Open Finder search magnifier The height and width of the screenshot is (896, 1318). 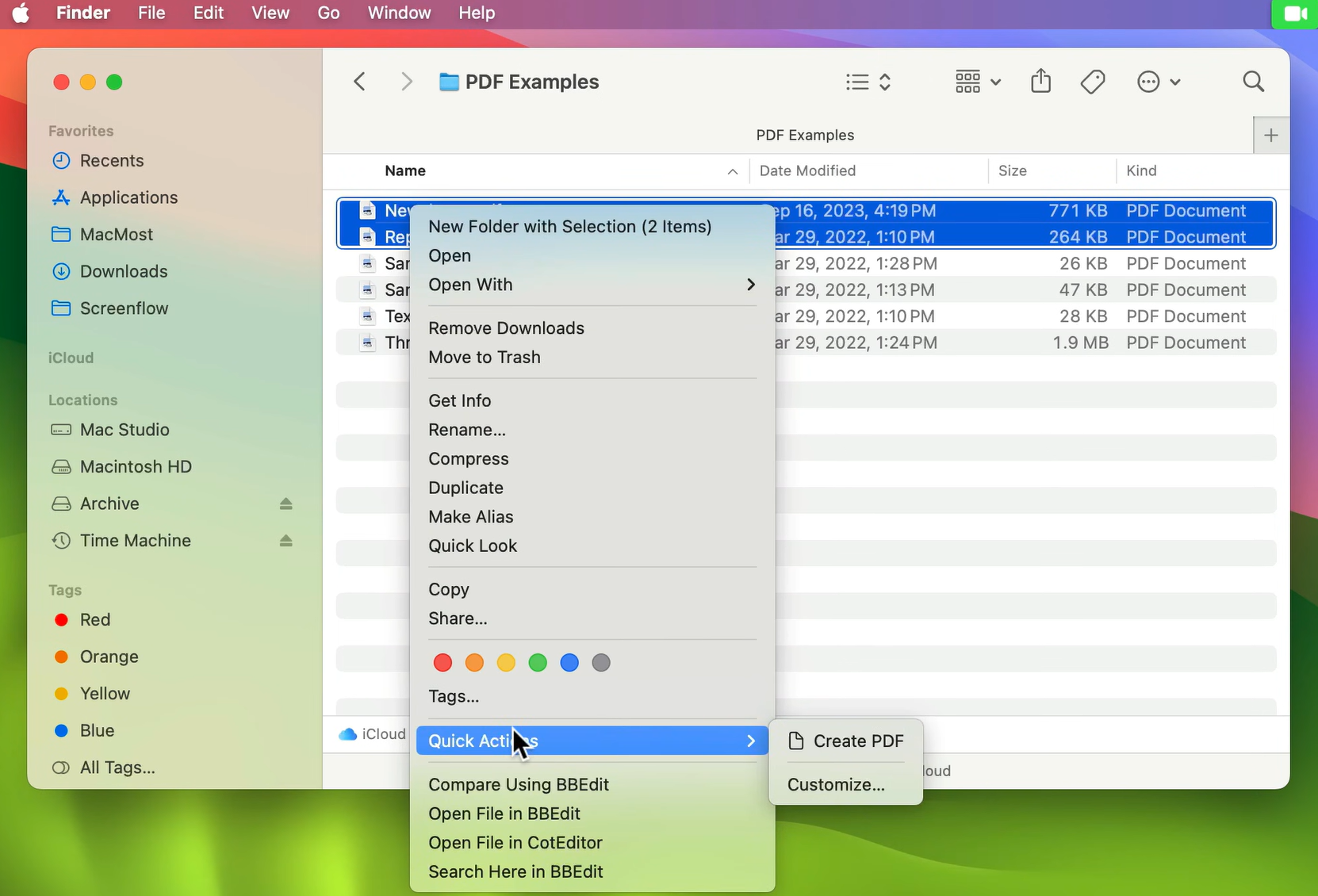[1254, 82]
